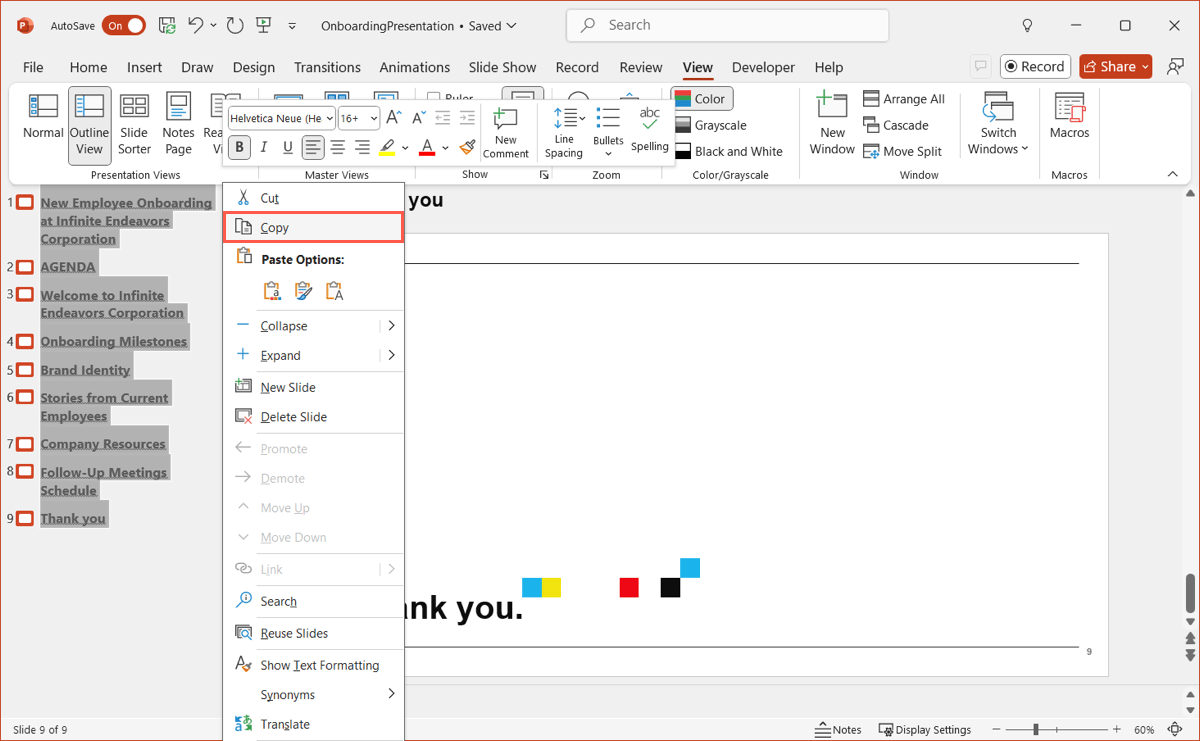Open Line Spacing dropdown

point(564,132)
